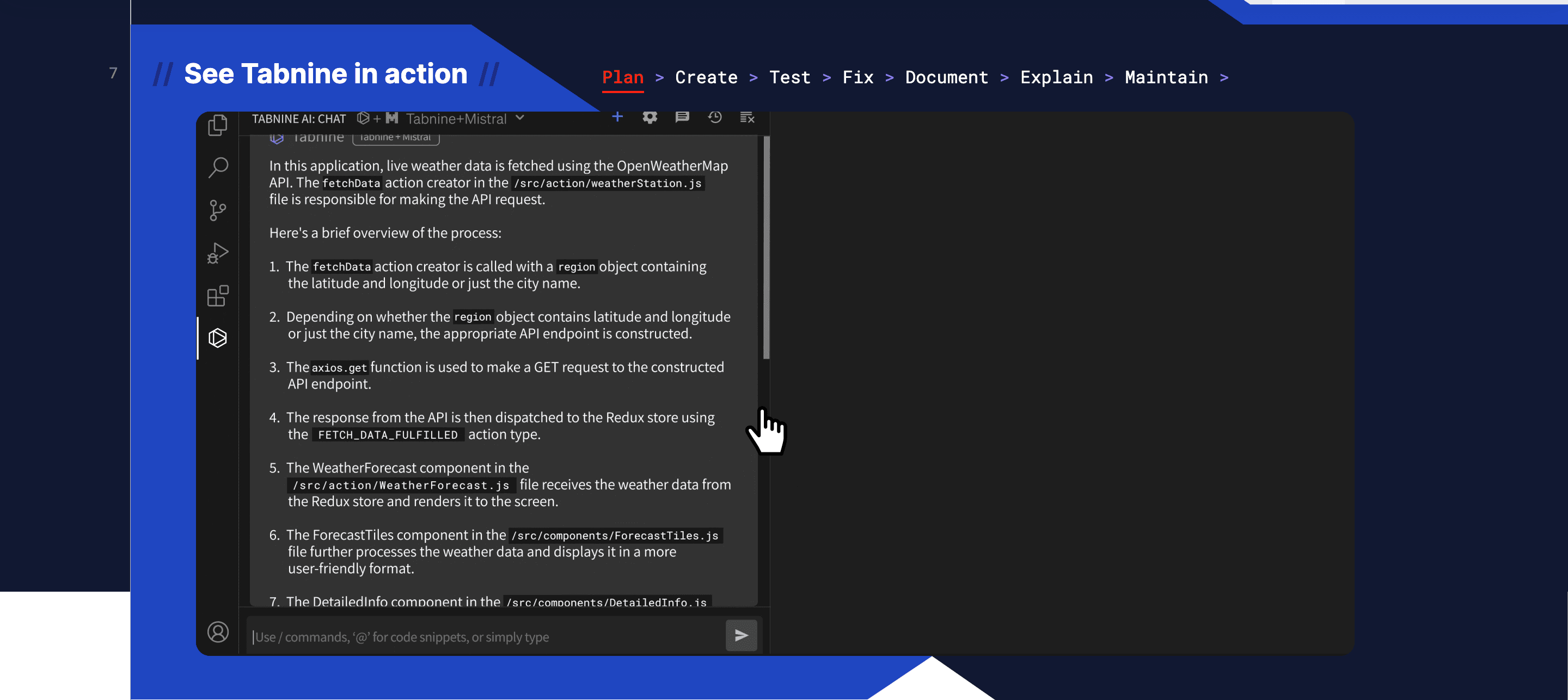Focus the chat message input field
The image size is (1568, 700).
(x=485, y=637)
